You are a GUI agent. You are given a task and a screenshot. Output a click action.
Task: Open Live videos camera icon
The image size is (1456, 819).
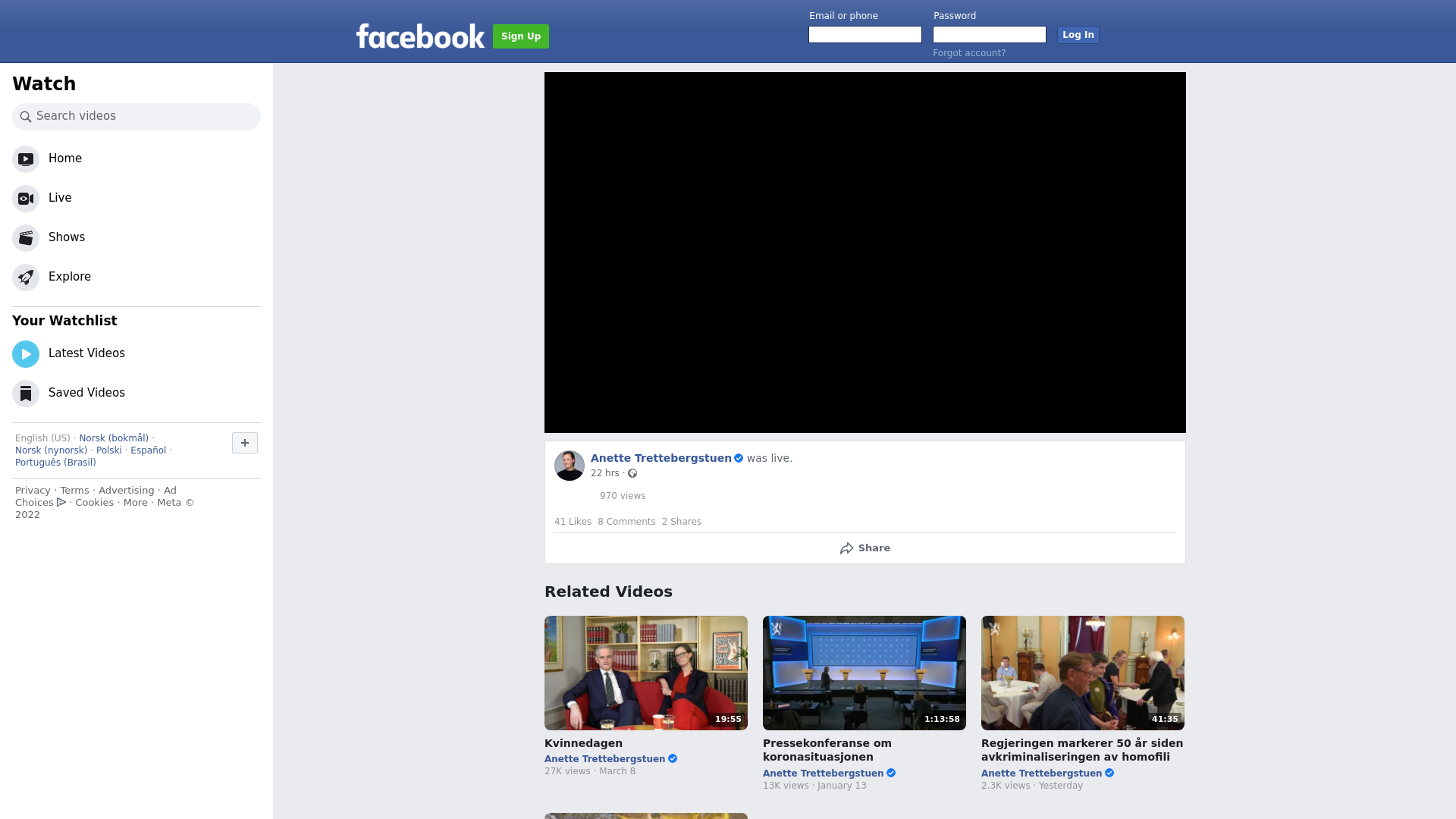[x=26, y=199]
